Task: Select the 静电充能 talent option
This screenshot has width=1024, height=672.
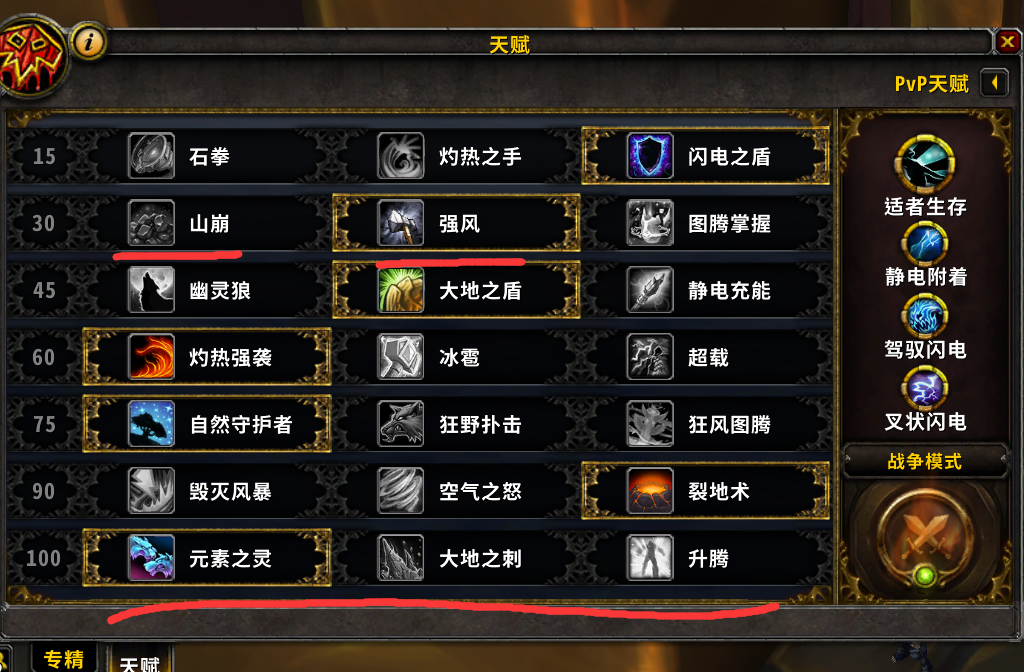Action: tap(705, 290)
